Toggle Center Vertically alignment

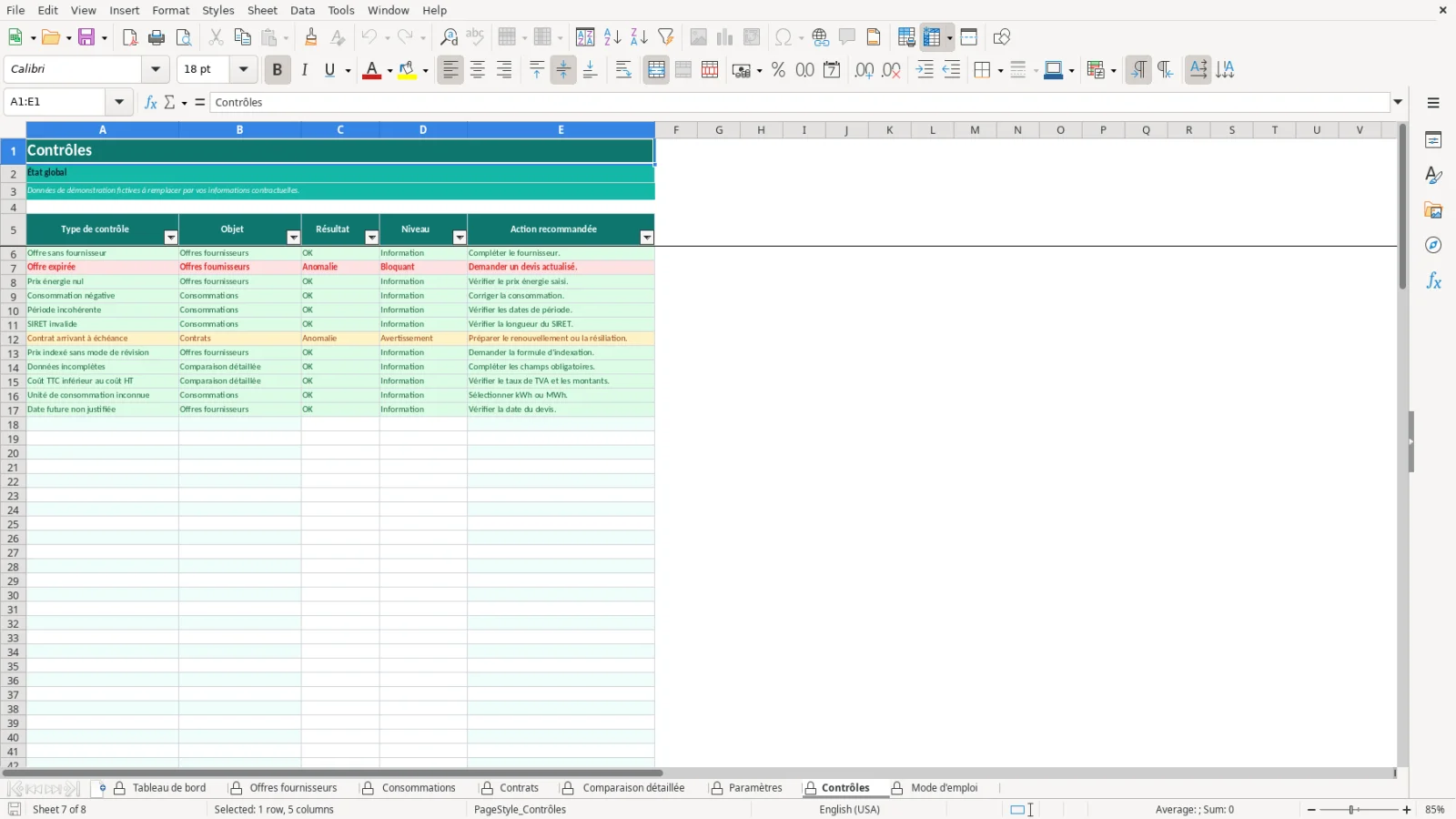563,70
